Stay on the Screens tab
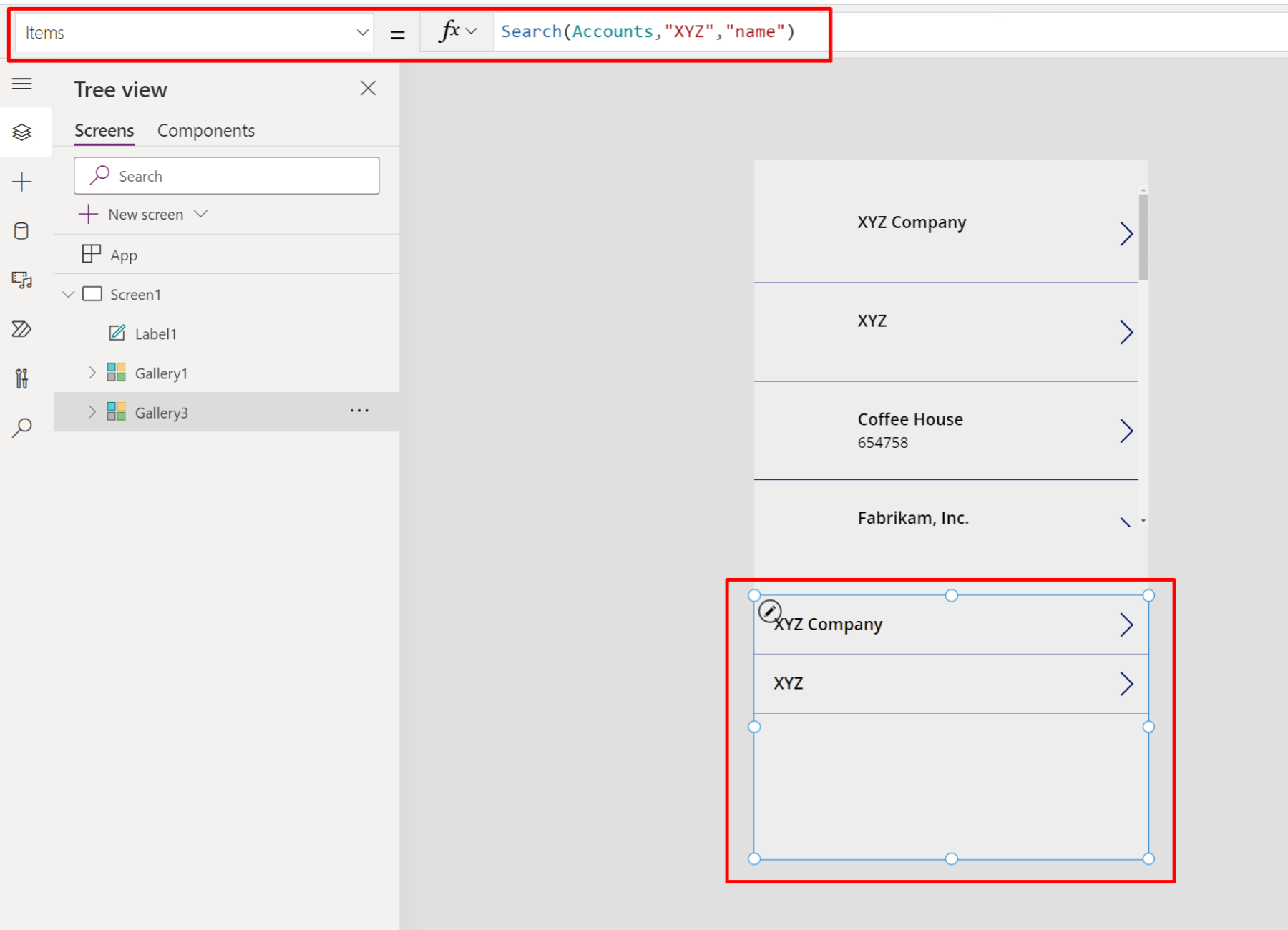The width and height of the screenshot is (1288, 930). click(x=104, y=129)
